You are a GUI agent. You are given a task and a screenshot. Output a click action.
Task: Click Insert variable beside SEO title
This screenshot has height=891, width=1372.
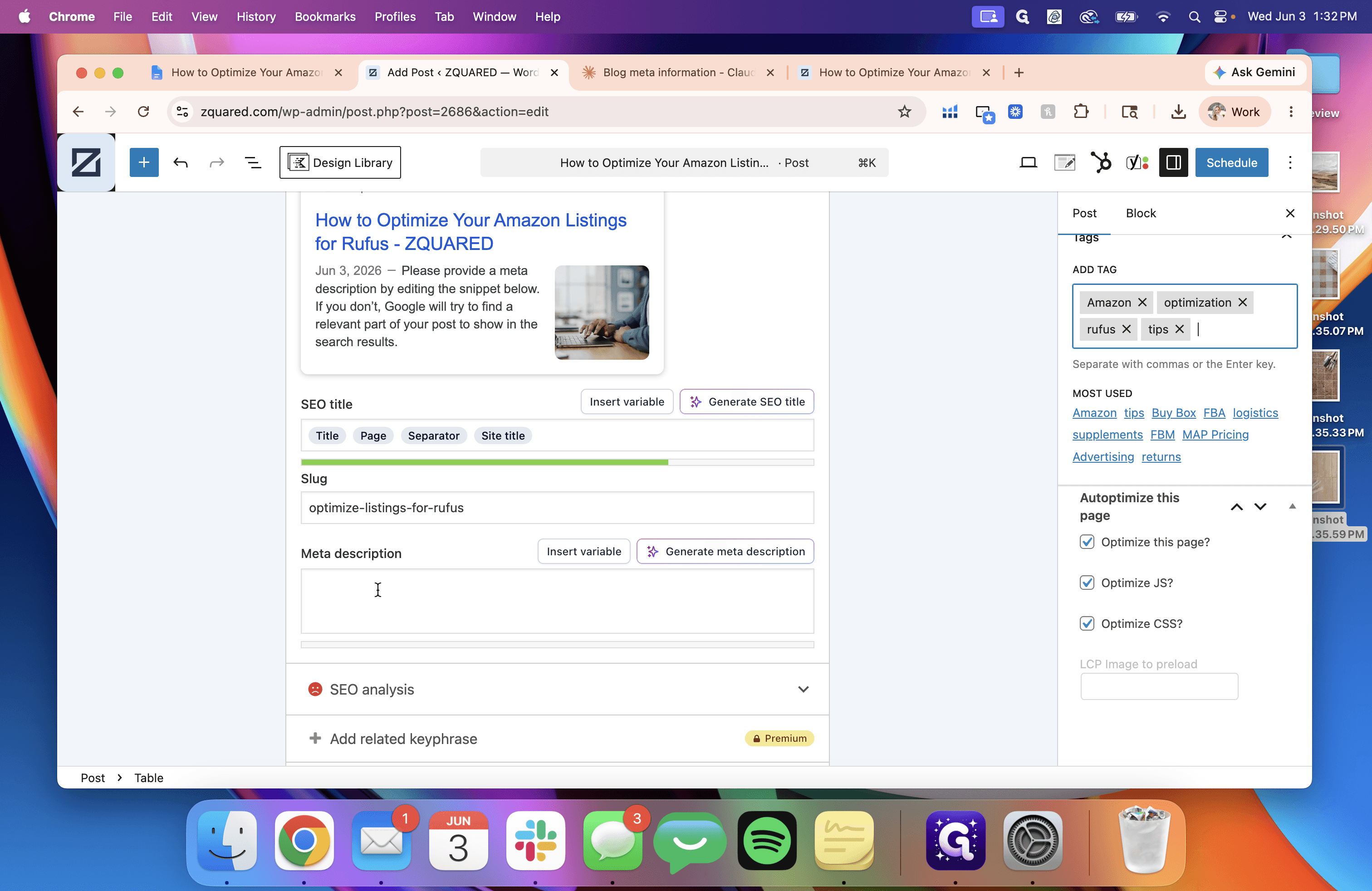click(627, 401)
